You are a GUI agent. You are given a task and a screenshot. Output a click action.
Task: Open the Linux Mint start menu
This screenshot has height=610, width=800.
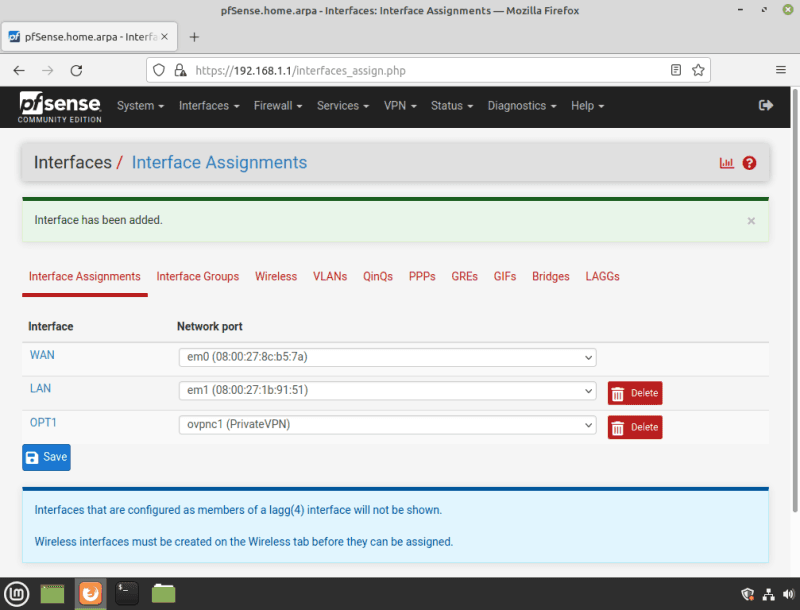tap(16, 593)
